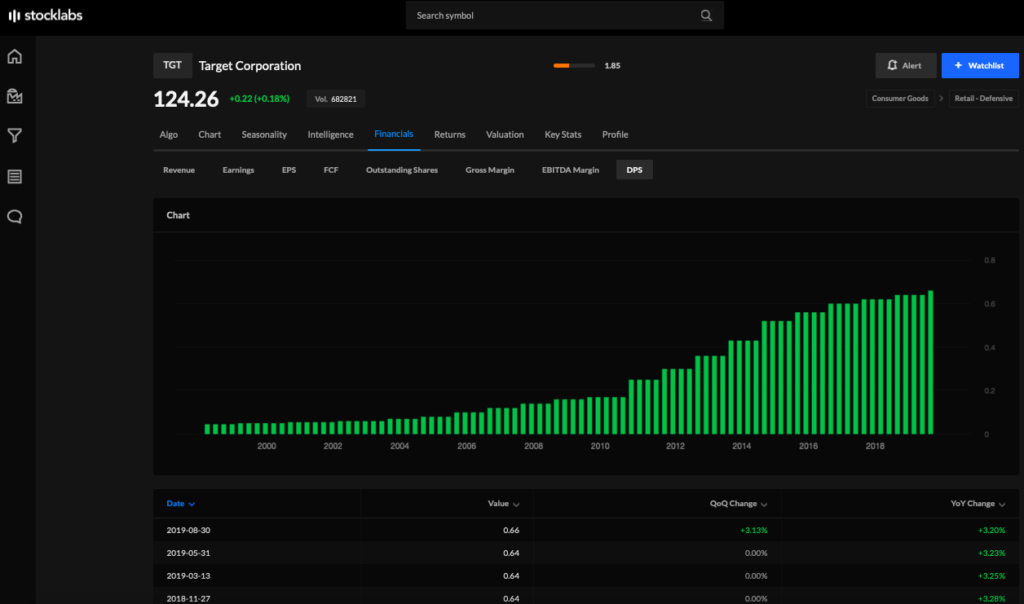Open the Home page from sidebar
1024x604 pixels.
click(14, 57)
